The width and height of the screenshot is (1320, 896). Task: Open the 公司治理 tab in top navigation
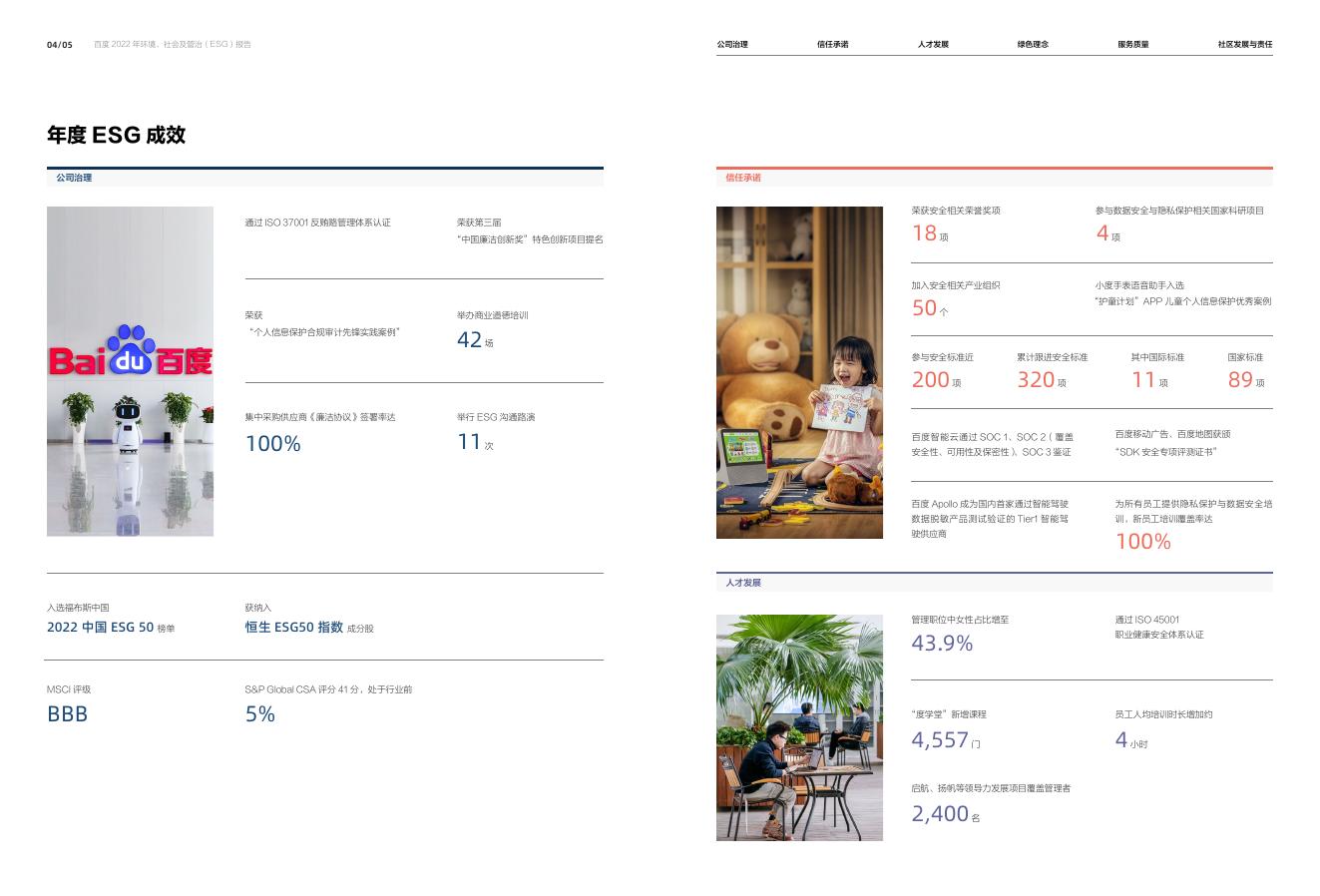click(x=731, y=45)
